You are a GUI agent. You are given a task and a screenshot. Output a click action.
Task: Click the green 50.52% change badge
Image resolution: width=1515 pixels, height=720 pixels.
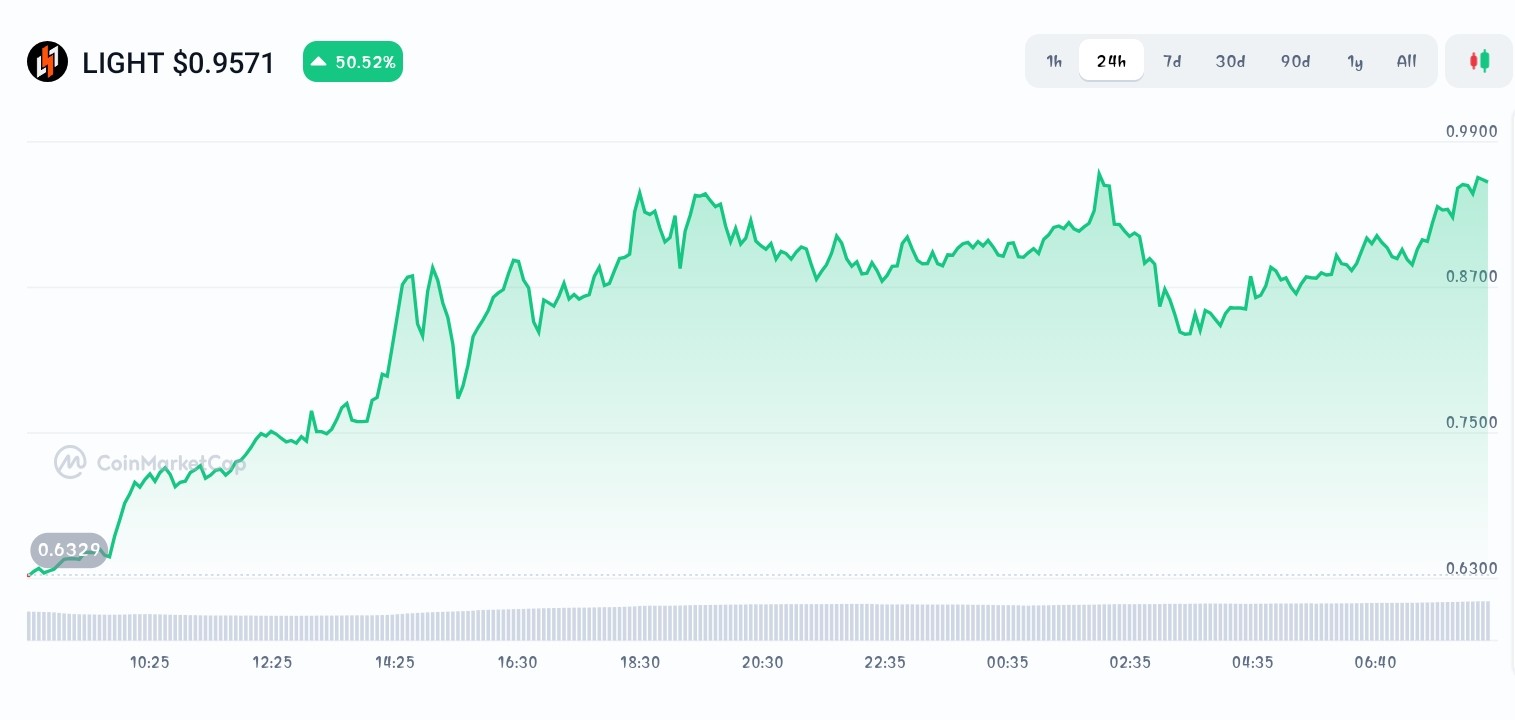353,62
